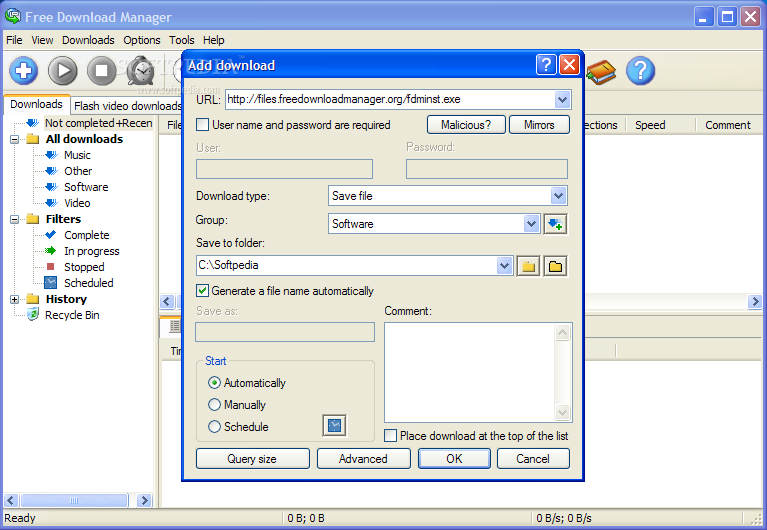This screenshot has height=530, width=767.
Task: Click the Comment column header
Action: tap(727, 125)
